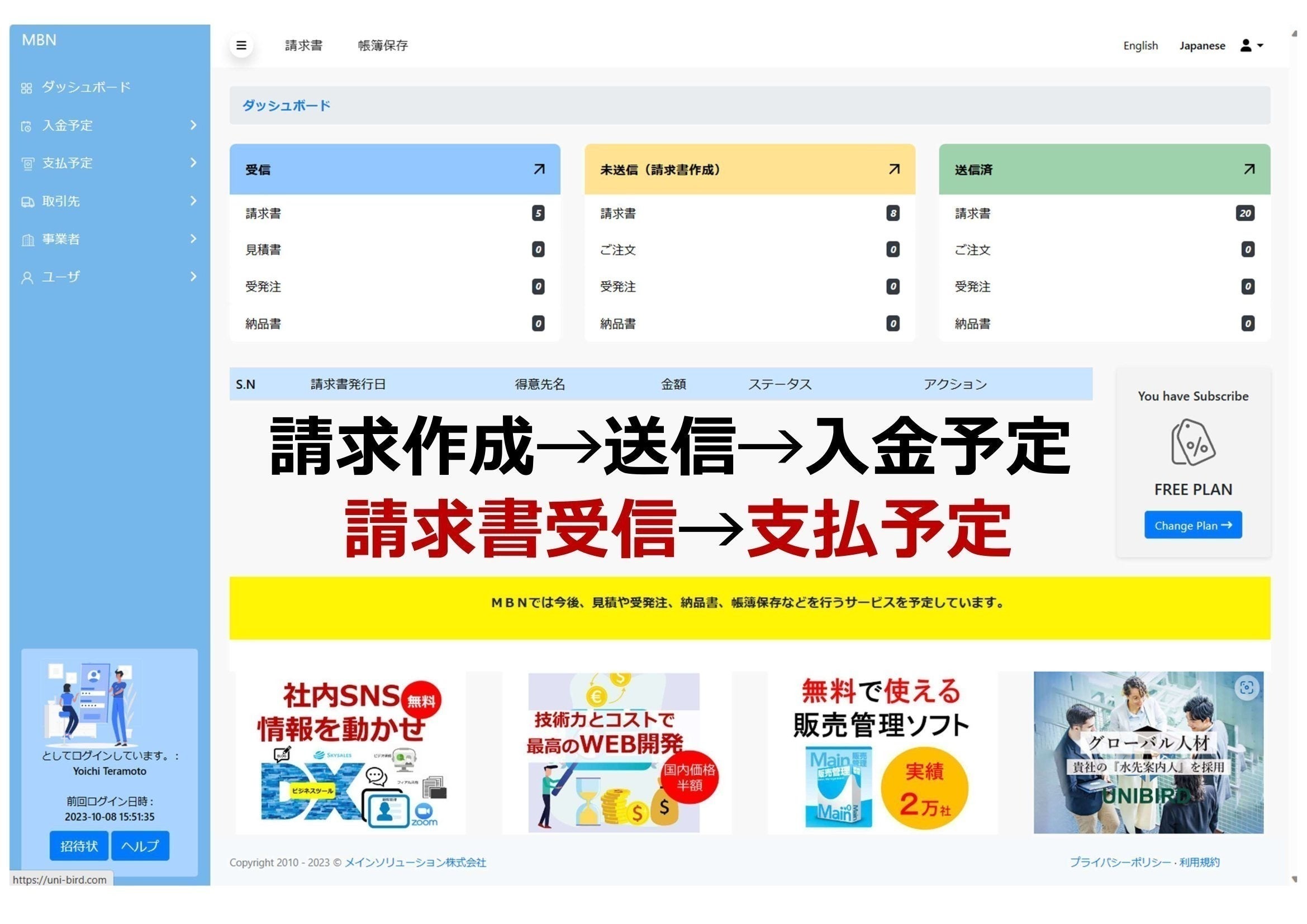Open the 受信 card arrow icon
This screenshot has width=1307, height=924.
tap(539, 169)
